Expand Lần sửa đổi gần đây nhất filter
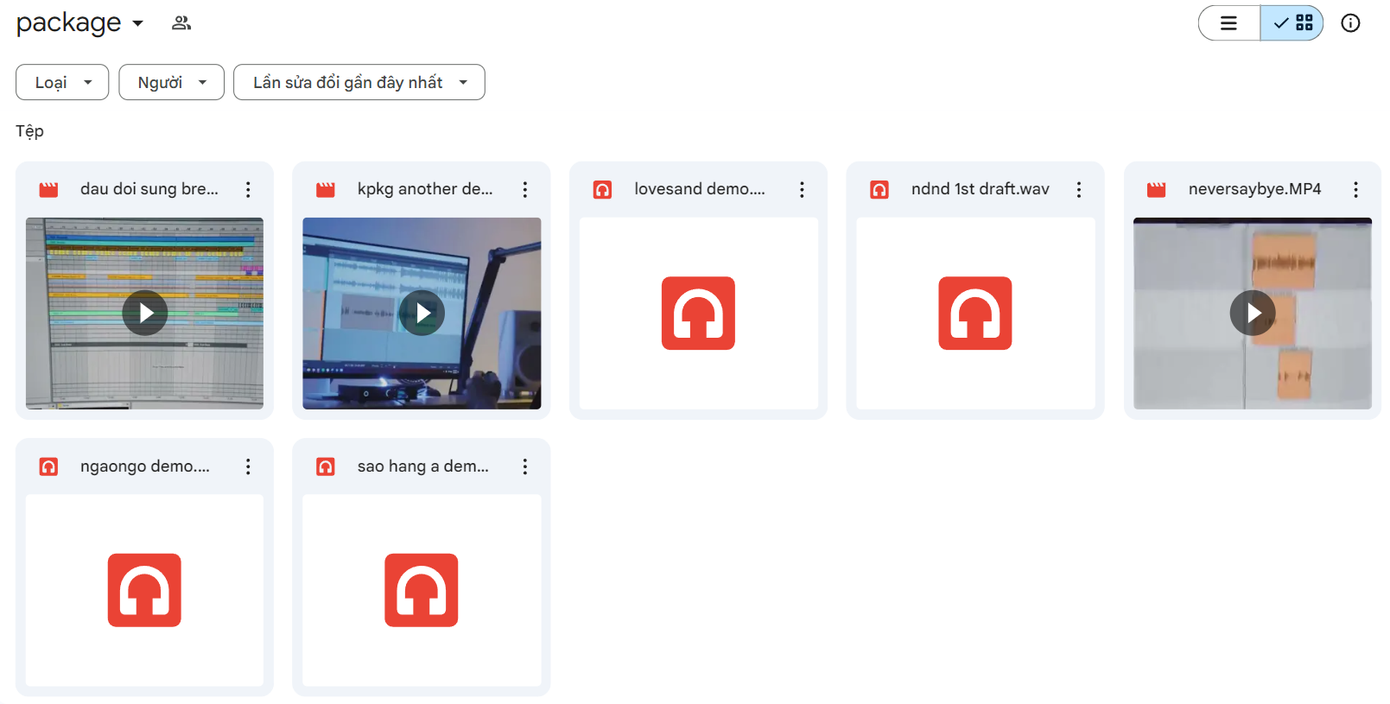1390x704 pixels. (359, 82)
